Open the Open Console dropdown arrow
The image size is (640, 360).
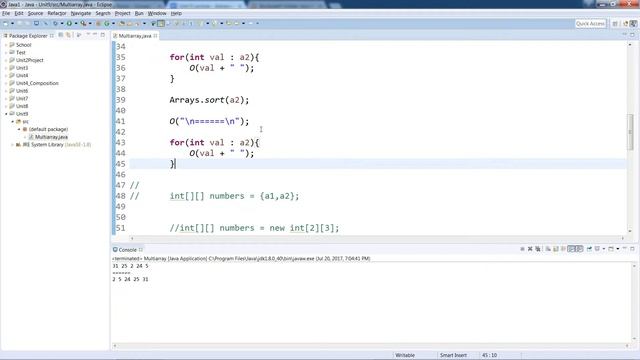click(x=618, y=249)
